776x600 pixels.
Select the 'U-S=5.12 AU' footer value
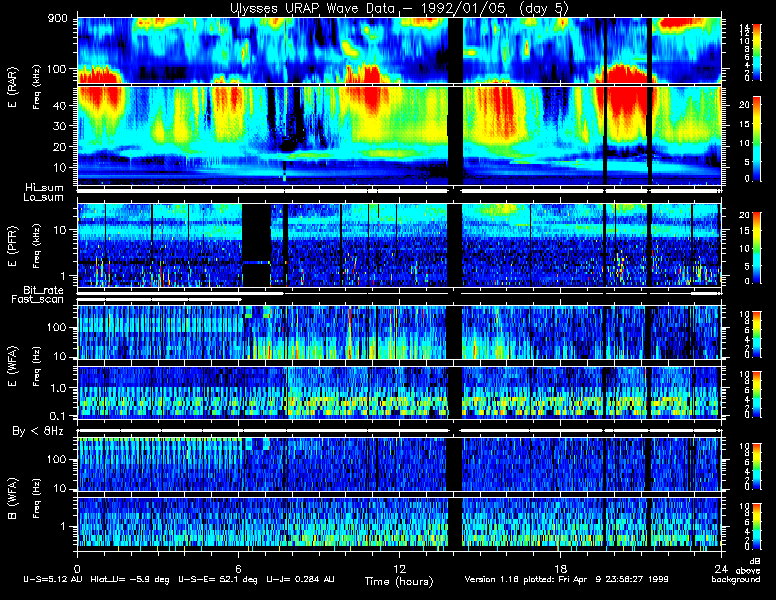[x=53, y=579]
